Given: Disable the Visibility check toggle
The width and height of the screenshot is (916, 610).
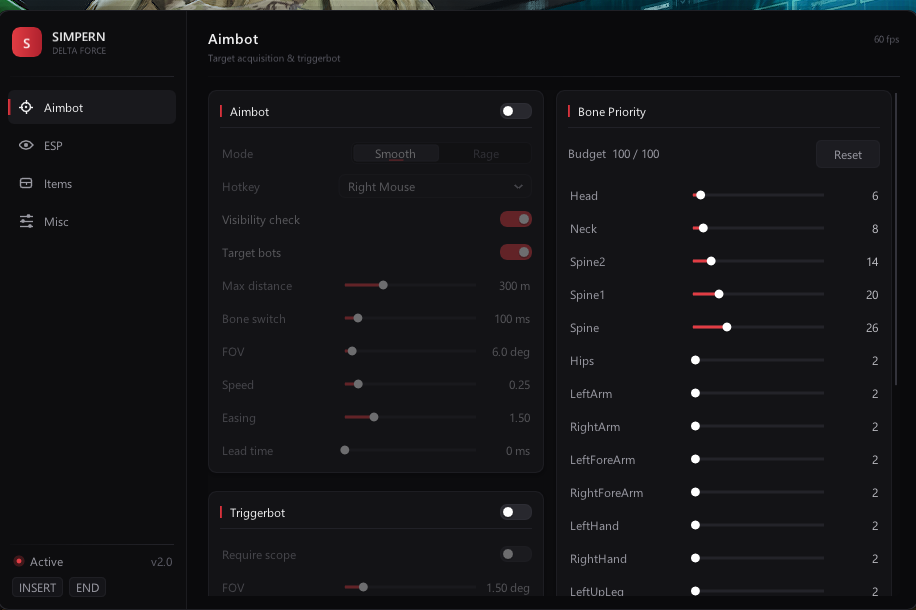Looking at the screenshot, I should tap(516, 219).
